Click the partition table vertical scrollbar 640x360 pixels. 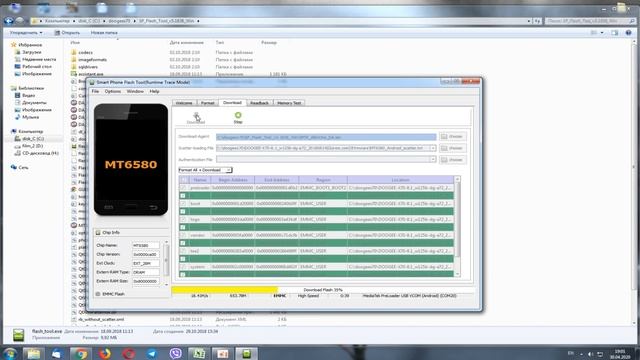click(457, 227)
